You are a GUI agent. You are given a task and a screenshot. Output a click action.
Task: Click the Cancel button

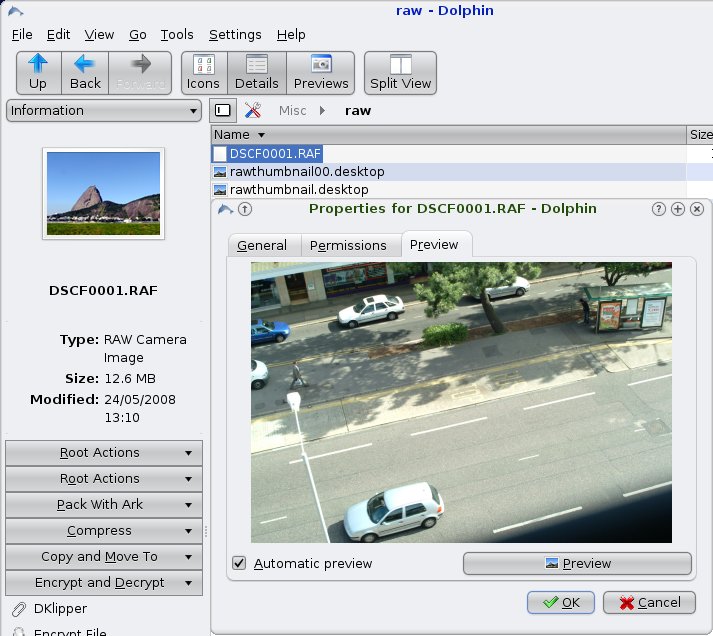(650, 602)
